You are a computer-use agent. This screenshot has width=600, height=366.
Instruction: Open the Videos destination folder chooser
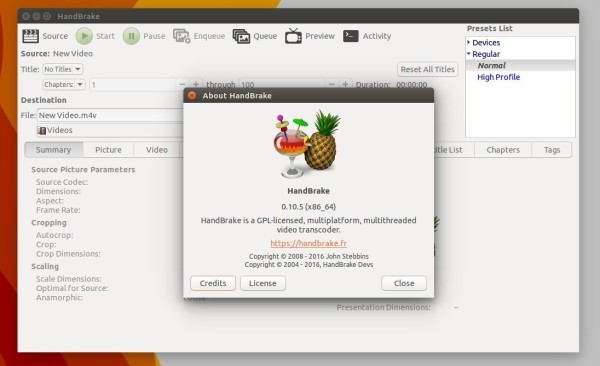[x=110, y=130]
